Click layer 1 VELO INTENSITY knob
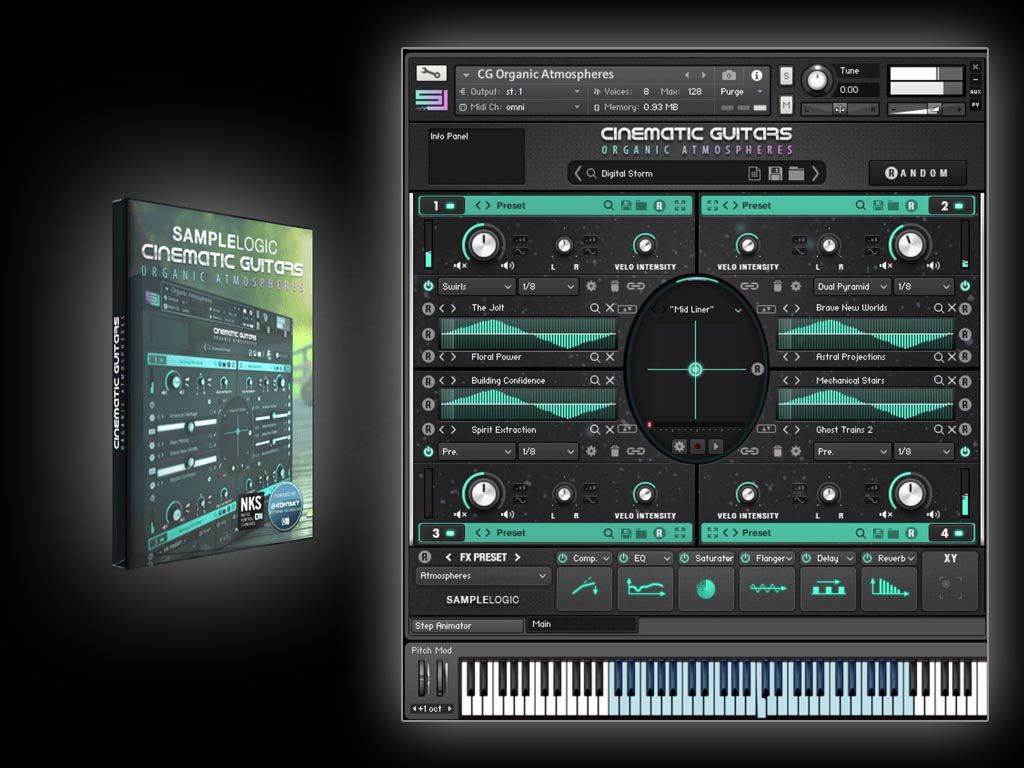The width and height of the screenshot is (1024, 768). coord(645,246)
